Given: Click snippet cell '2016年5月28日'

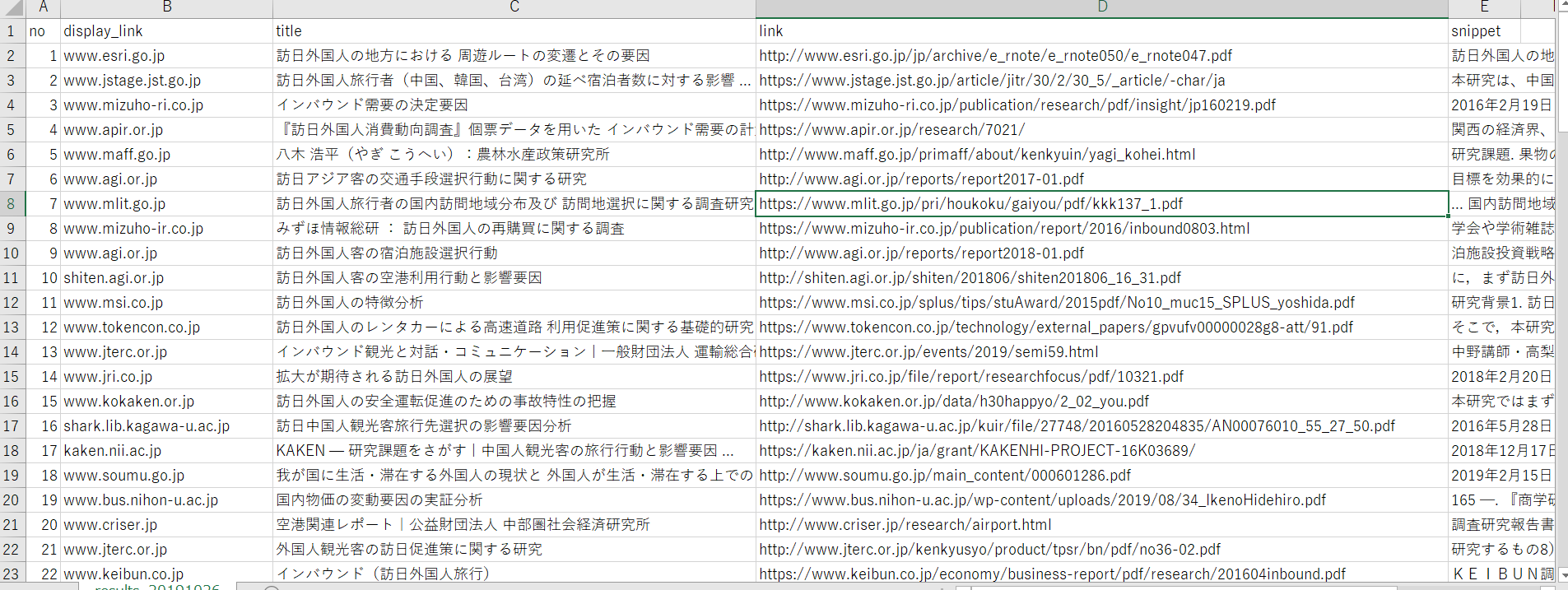Looking at the screenshot, I should (1501, 426).
